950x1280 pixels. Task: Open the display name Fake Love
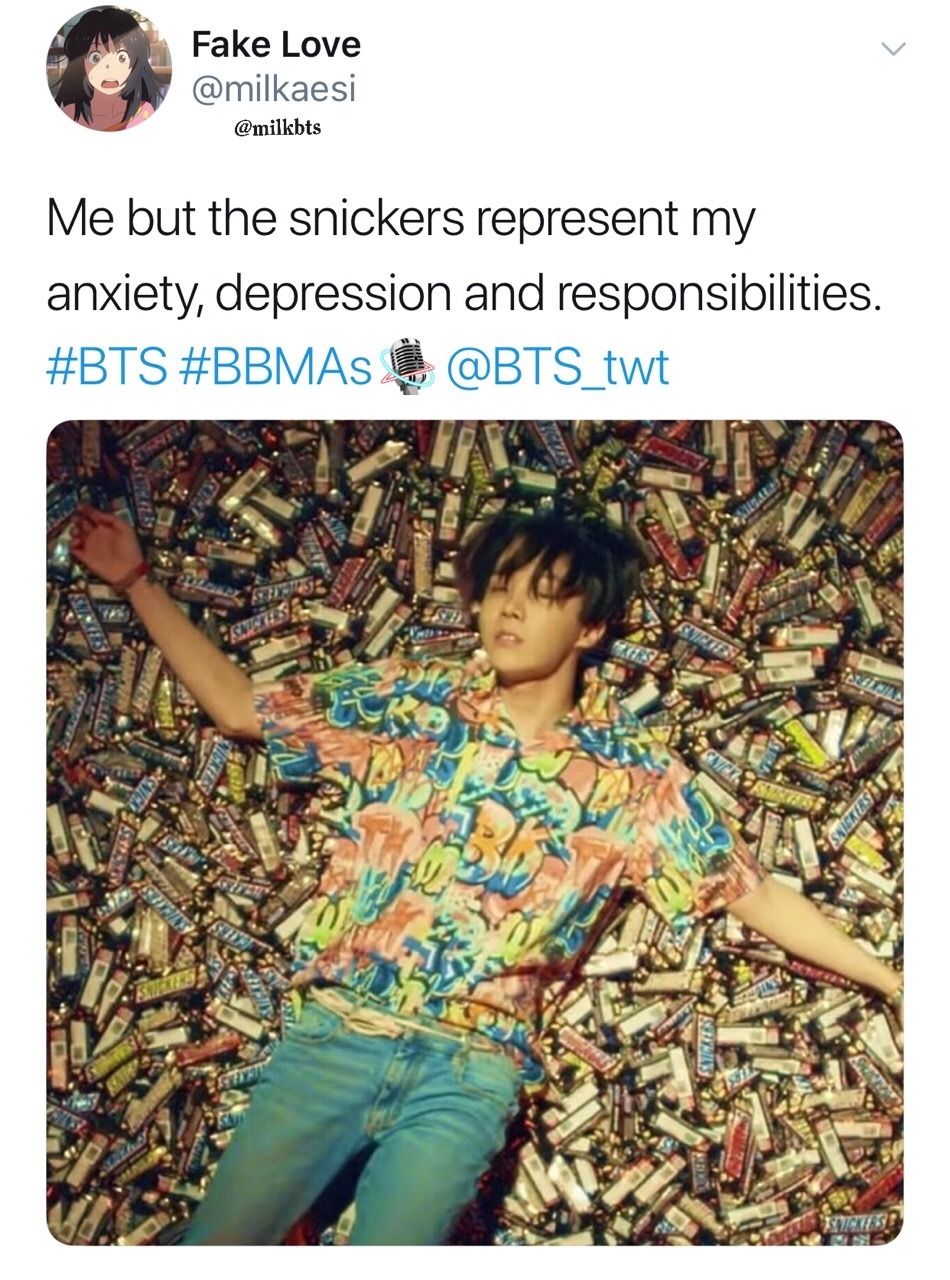tap(275, 44)
